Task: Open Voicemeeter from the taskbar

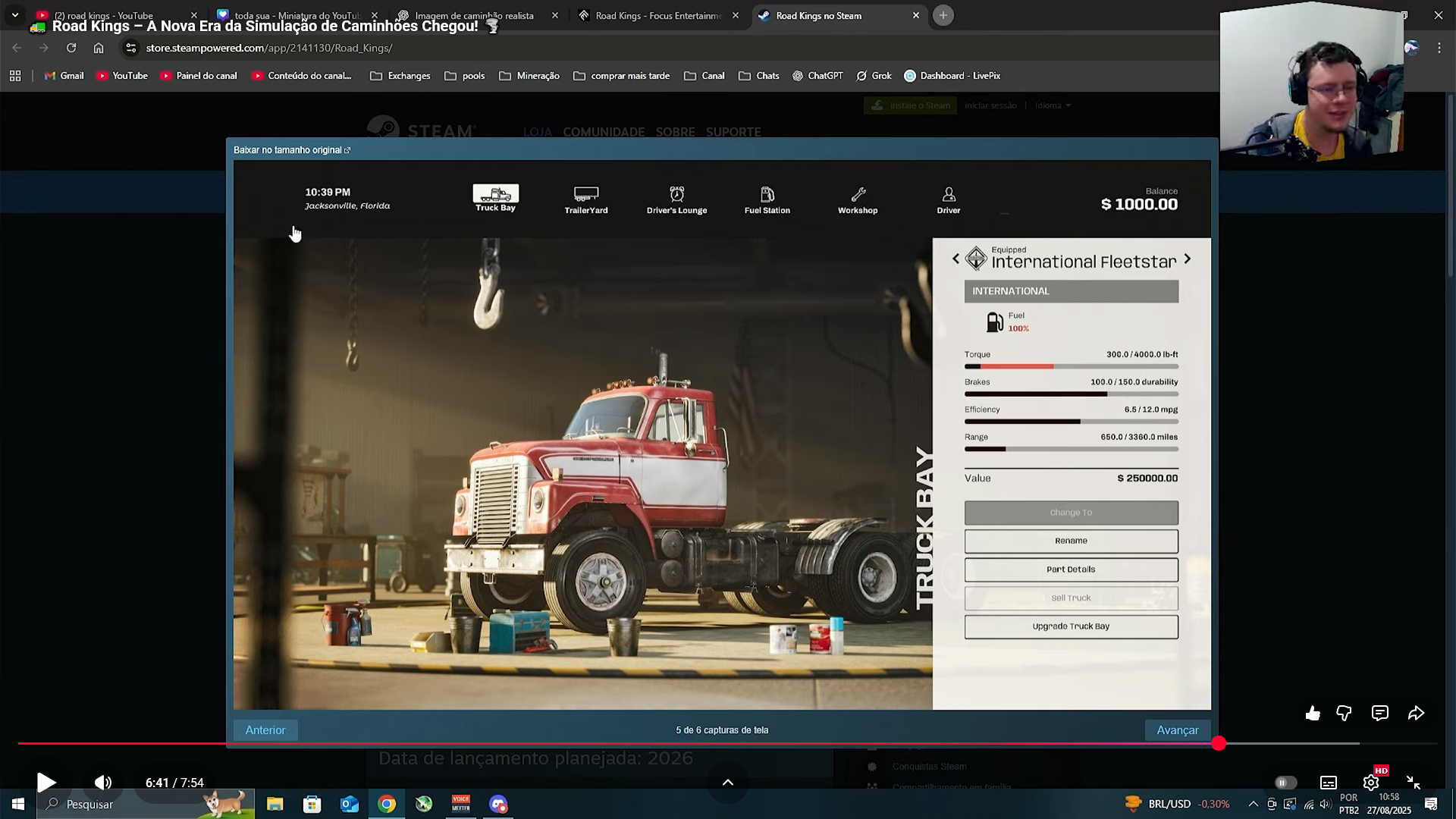Action: tap(461, 804)
